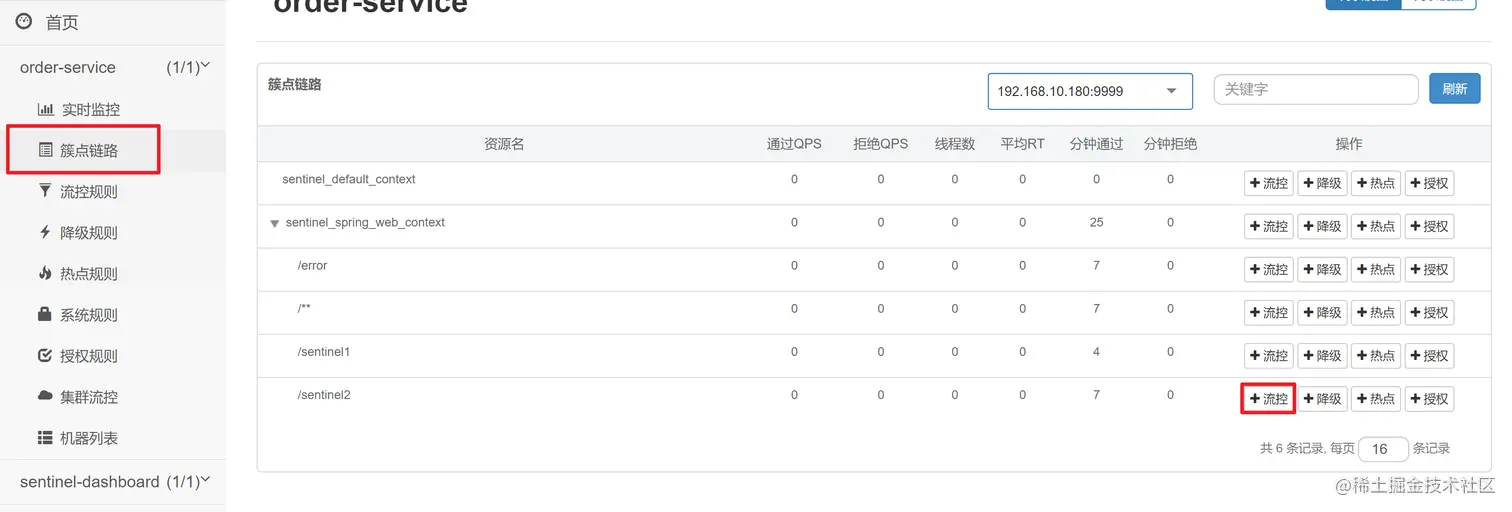The height and width of the screenshot is (512, 1512).
Task: Click the /error resource name
Action: 312,266
